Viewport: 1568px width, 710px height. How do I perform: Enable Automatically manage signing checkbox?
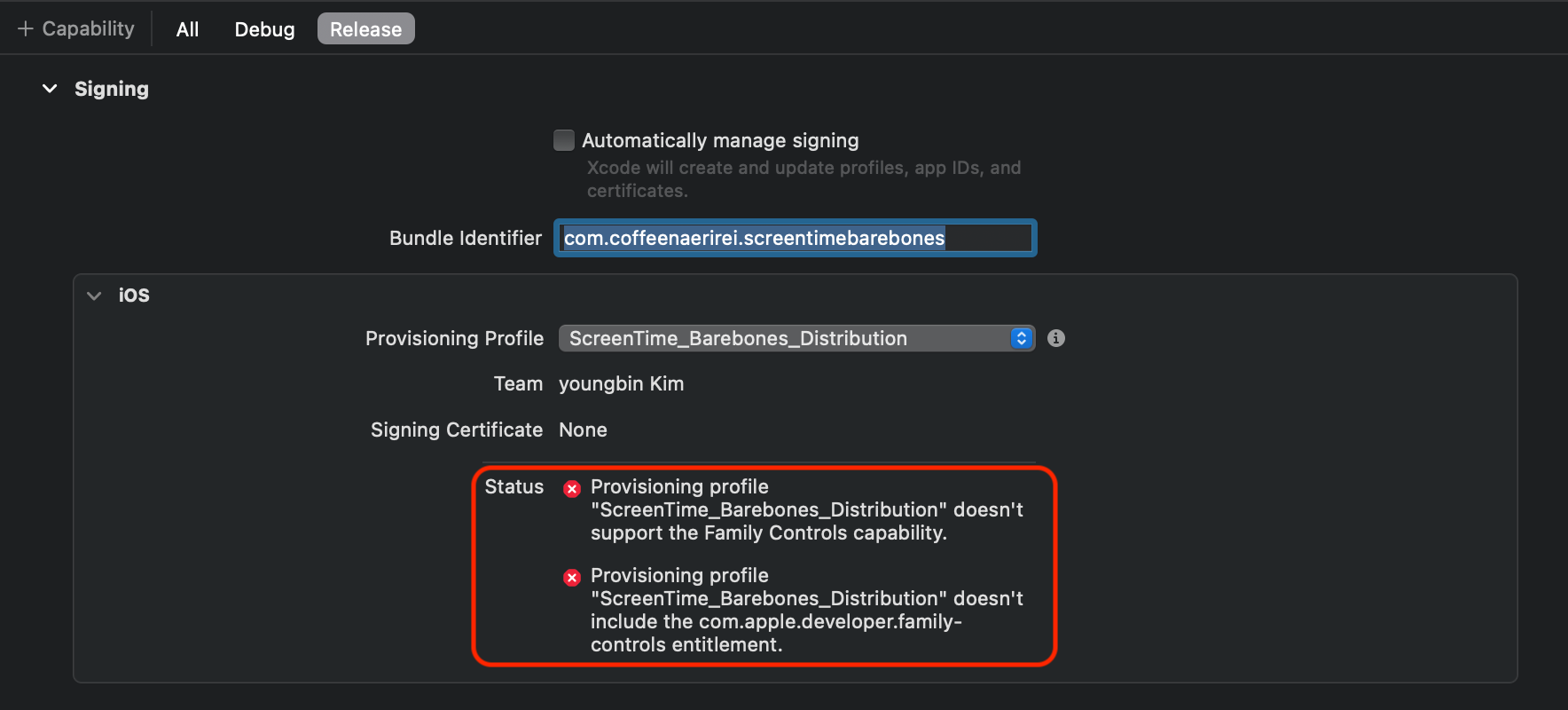[564, 140]
